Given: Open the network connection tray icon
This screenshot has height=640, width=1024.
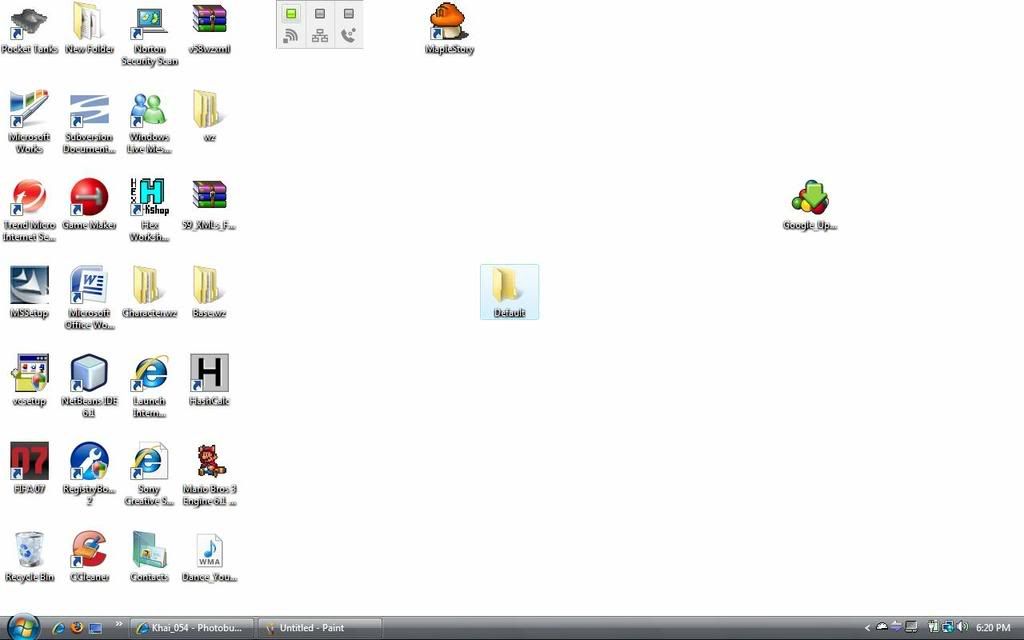Looking at the screenshot, I should pyautogui.click(x=948, y=628).
